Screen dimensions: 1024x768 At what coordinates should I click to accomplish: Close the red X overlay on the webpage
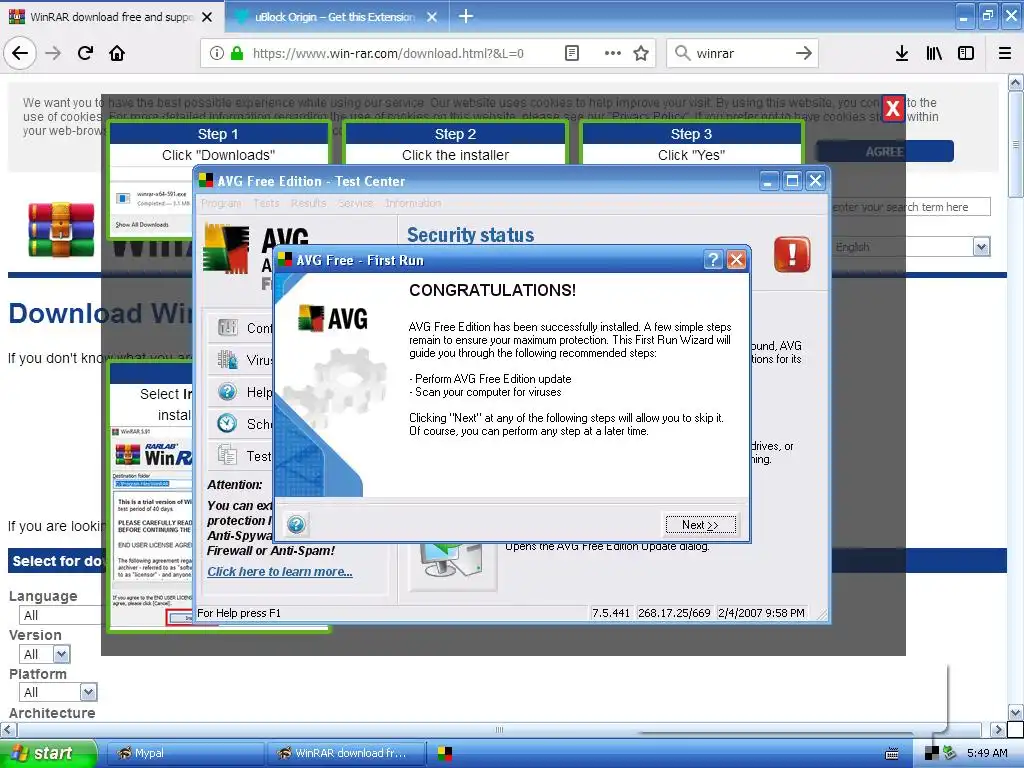click(893, 108)
